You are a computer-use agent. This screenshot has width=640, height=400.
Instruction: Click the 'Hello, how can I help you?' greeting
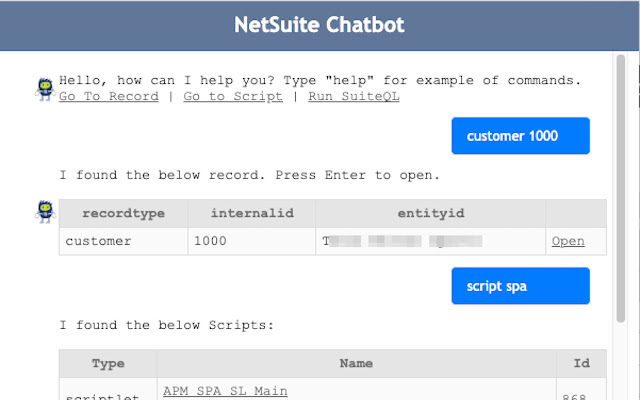click(320, 80)
